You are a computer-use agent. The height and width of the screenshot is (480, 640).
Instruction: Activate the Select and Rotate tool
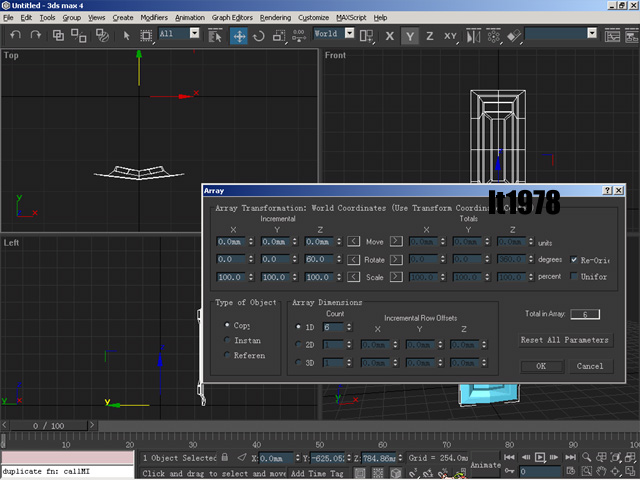259,36
